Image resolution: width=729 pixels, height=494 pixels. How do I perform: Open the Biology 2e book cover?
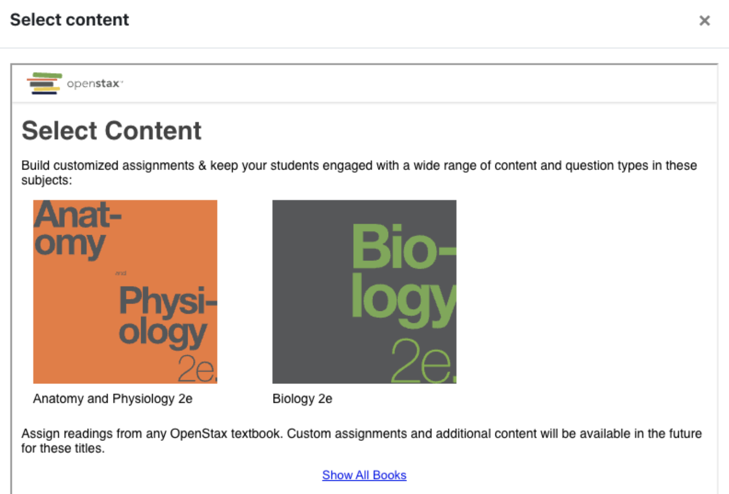(364, 292)
